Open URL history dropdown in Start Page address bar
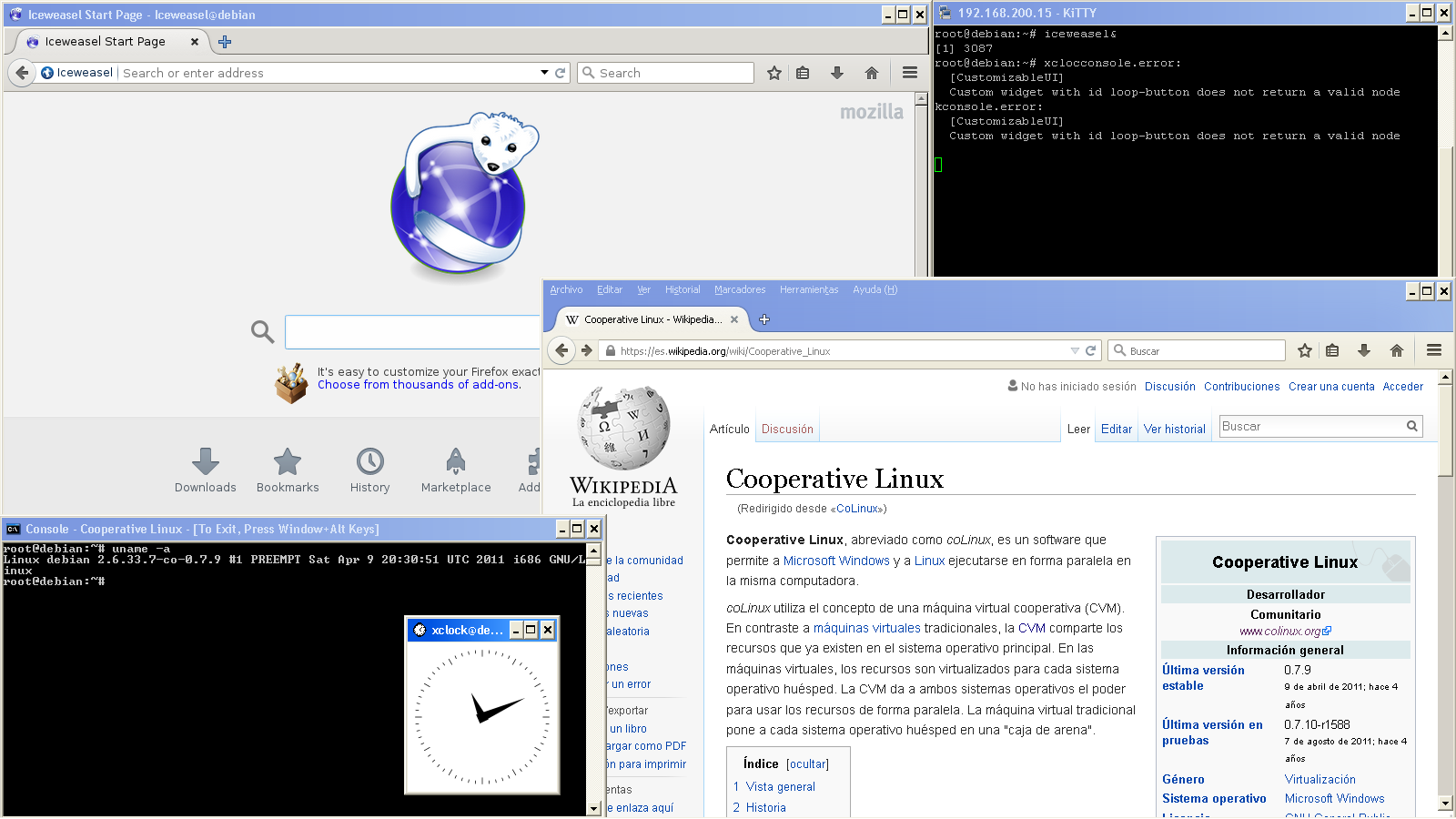This screenshot has width=1456, height=819. 544,73
